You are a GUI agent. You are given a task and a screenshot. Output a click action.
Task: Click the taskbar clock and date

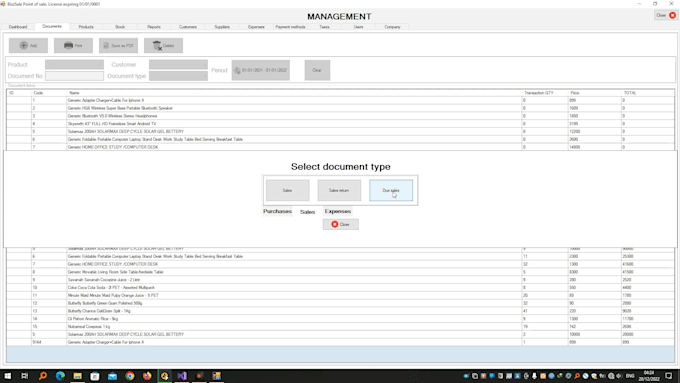[x=649, y=376]
